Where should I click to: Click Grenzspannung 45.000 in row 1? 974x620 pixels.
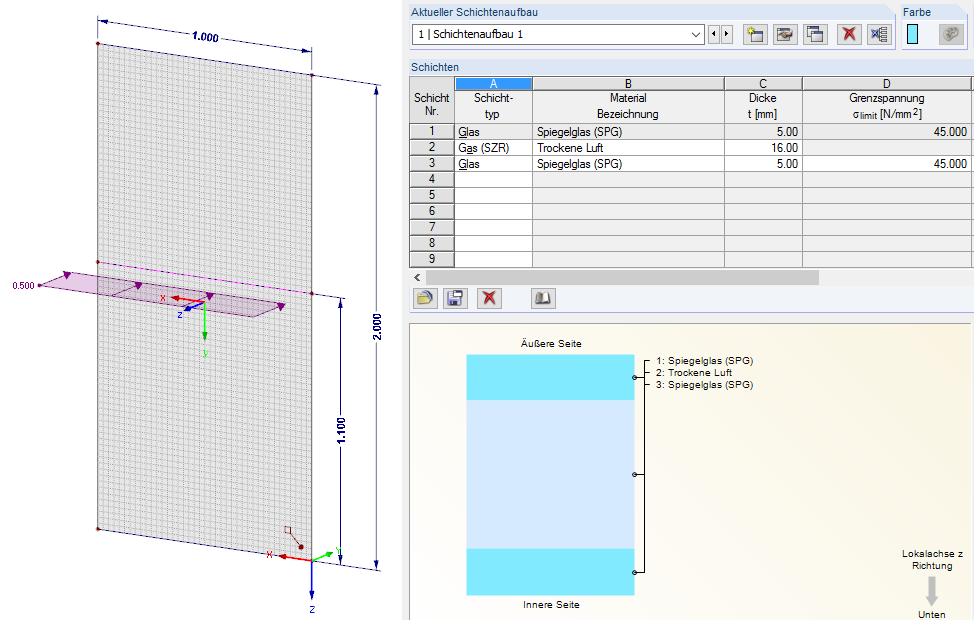pyautogui.click(x=886, y=132)
